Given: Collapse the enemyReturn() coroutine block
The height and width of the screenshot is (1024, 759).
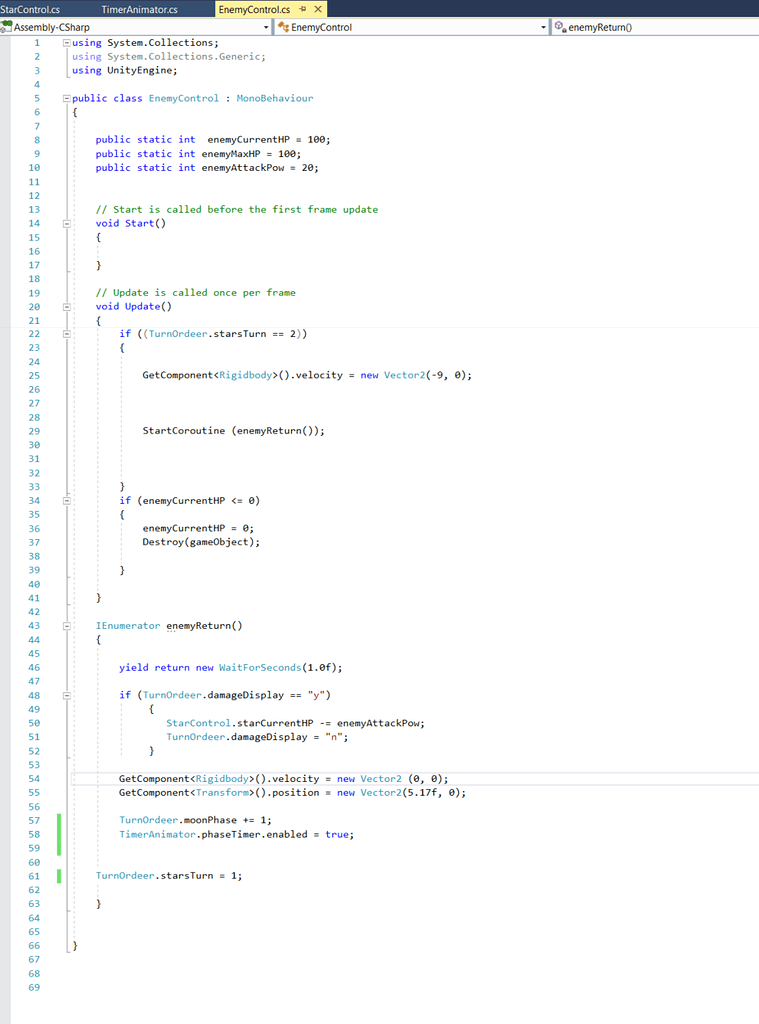Looking at the screenshot, I should [x=66, y=626].
